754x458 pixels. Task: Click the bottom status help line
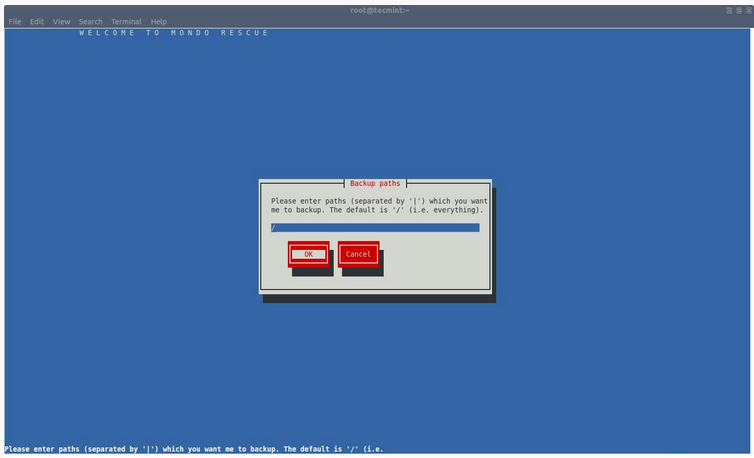(194, 449)
